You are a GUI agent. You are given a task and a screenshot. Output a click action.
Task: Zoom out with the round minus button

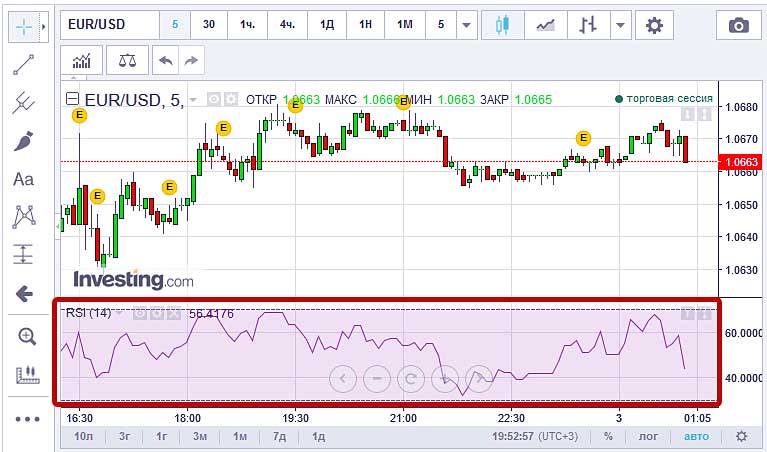tap(377, 379)
